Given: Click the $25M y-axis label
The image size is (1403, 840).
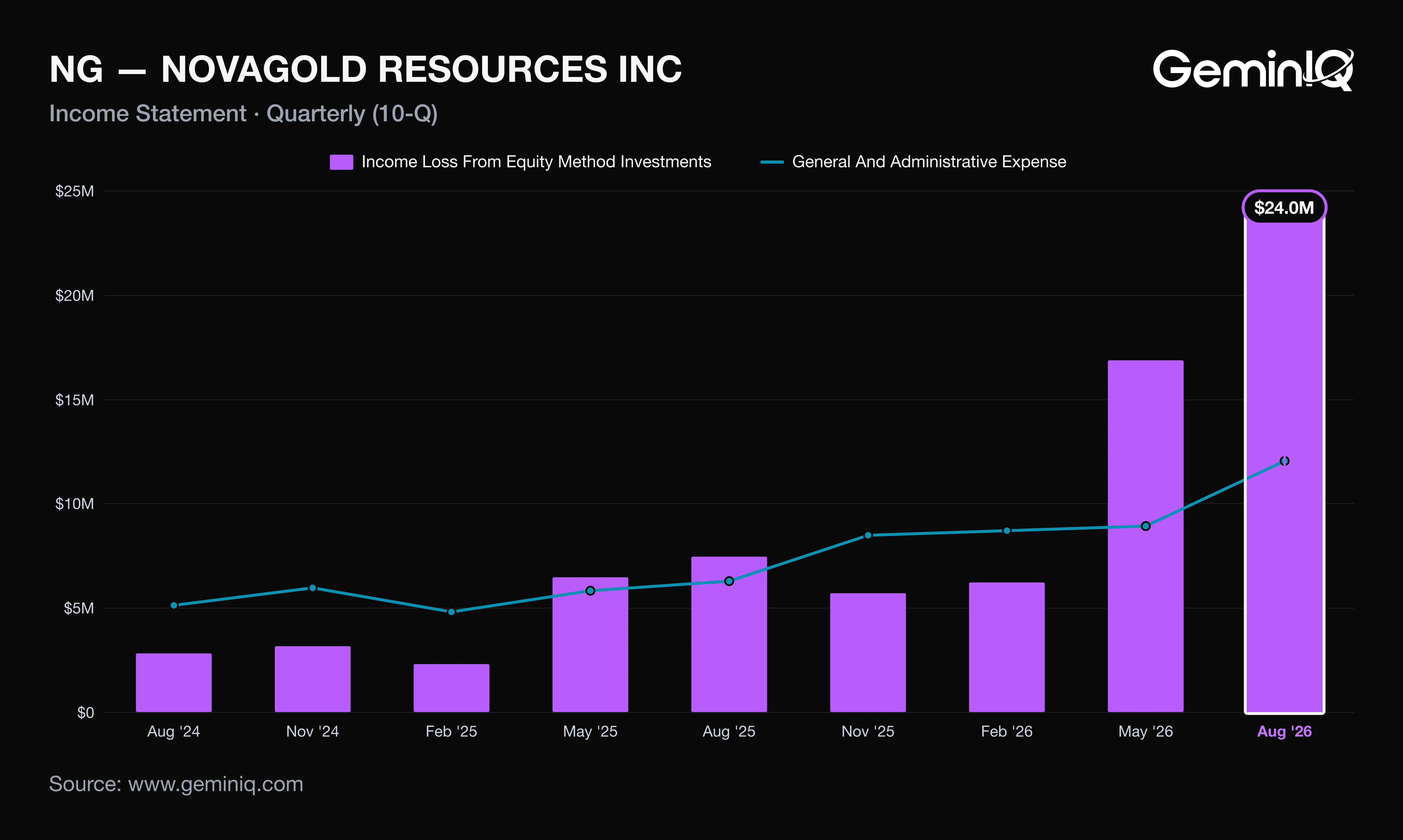Looking at the screenshot, I should click(x=75, y=191).
